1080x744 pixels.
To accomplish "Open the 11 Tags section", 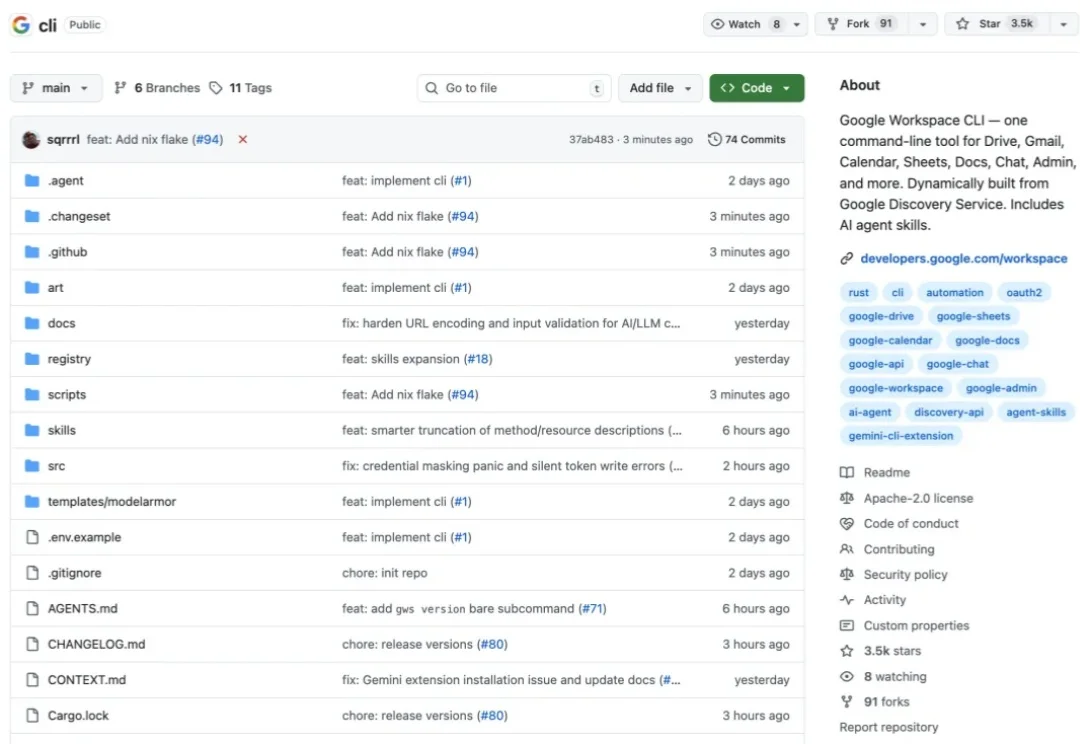I will (241, 88).
